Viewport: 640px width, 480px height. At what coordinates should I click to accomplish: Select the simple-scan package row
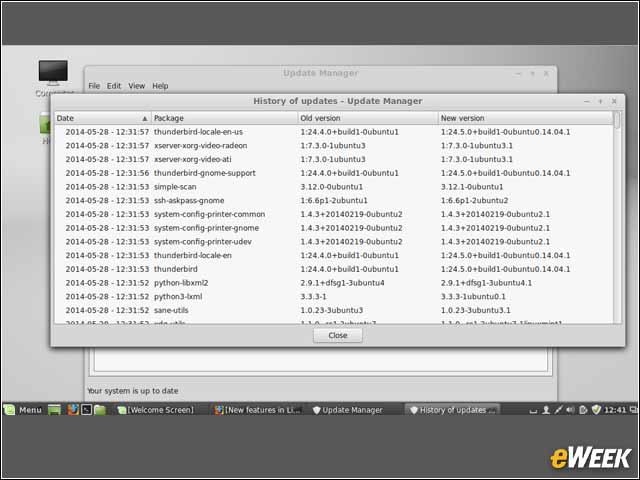[x=334, y=187]
